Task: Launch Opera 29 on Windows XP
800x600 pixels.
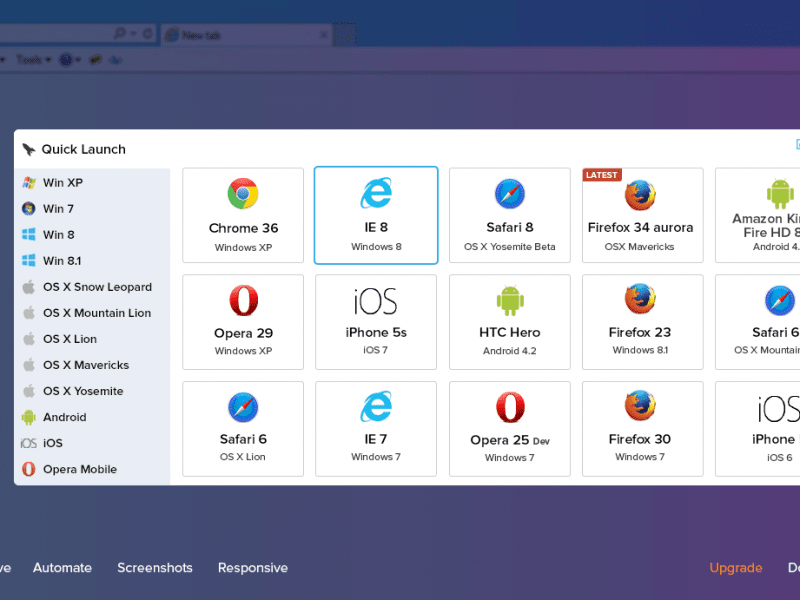Action: (243, 322)
